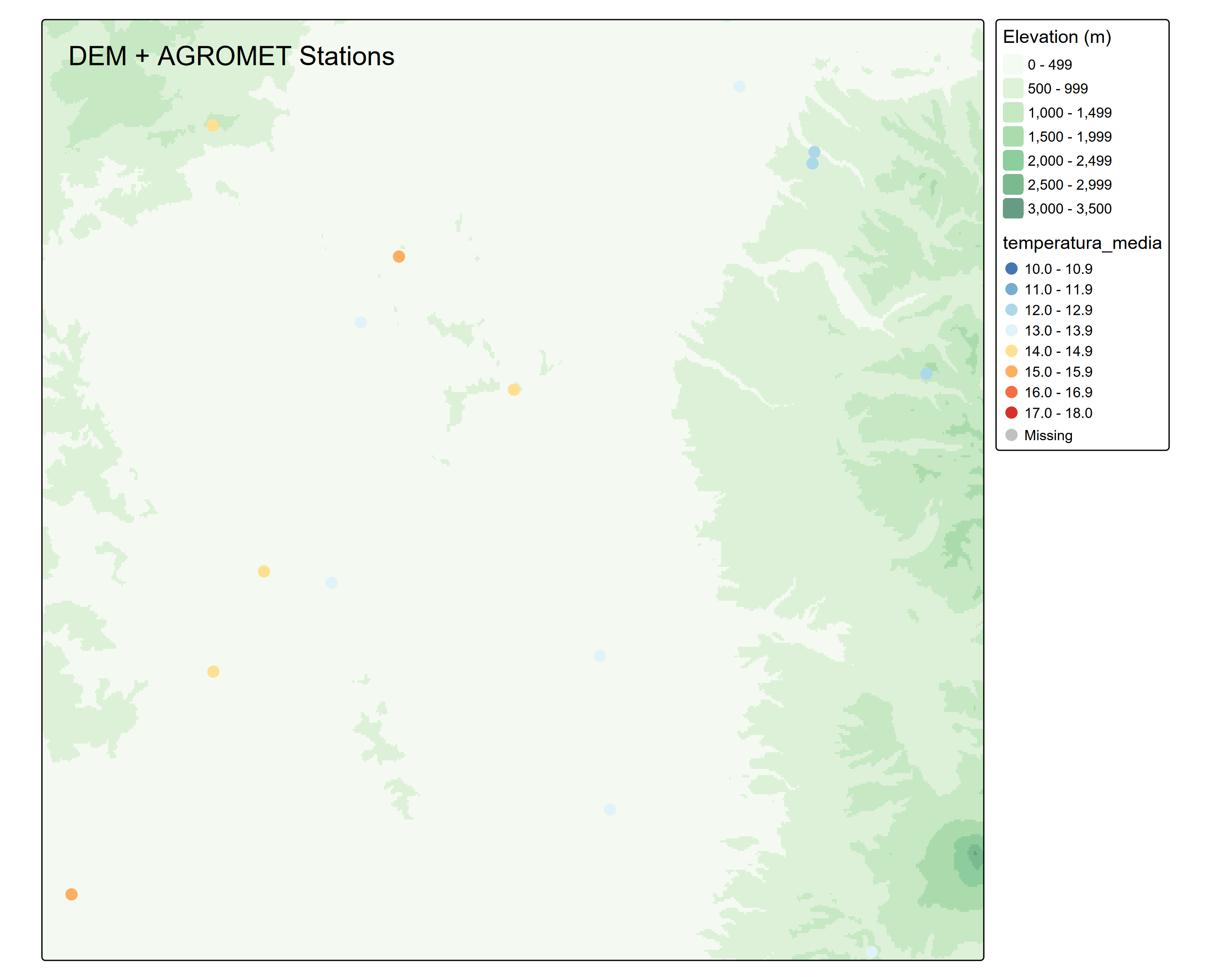Select the 1,500 - 1,999 elevation swatch
This screenshot has height=980, width=1225.
click(1013, 136)
